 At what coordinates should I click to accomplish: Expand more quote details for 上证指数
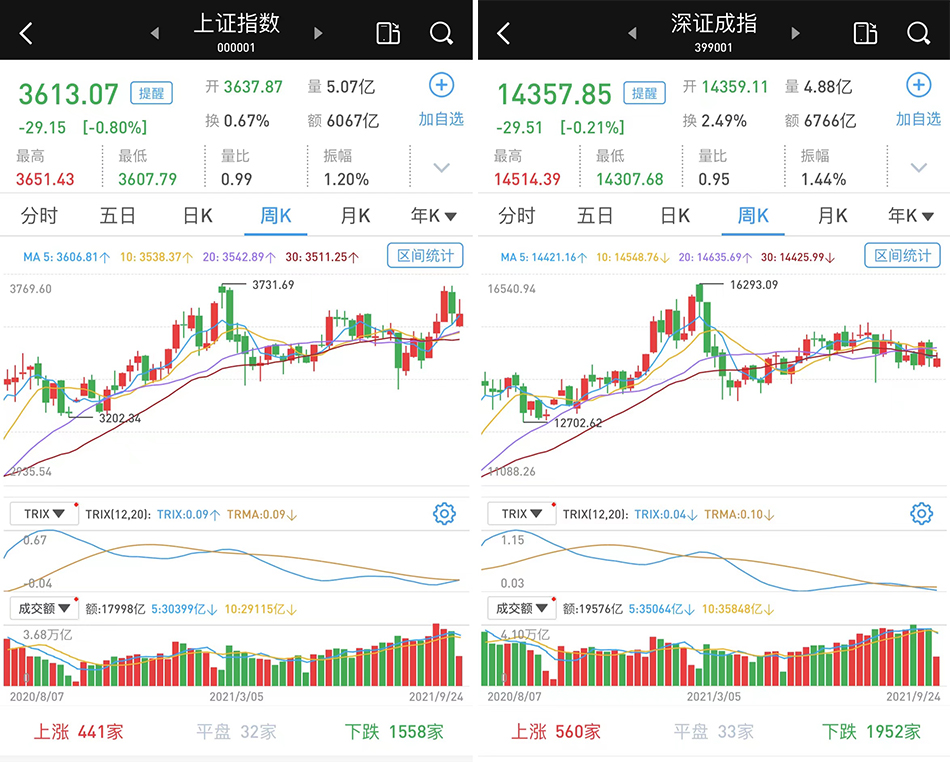[442, 168]
